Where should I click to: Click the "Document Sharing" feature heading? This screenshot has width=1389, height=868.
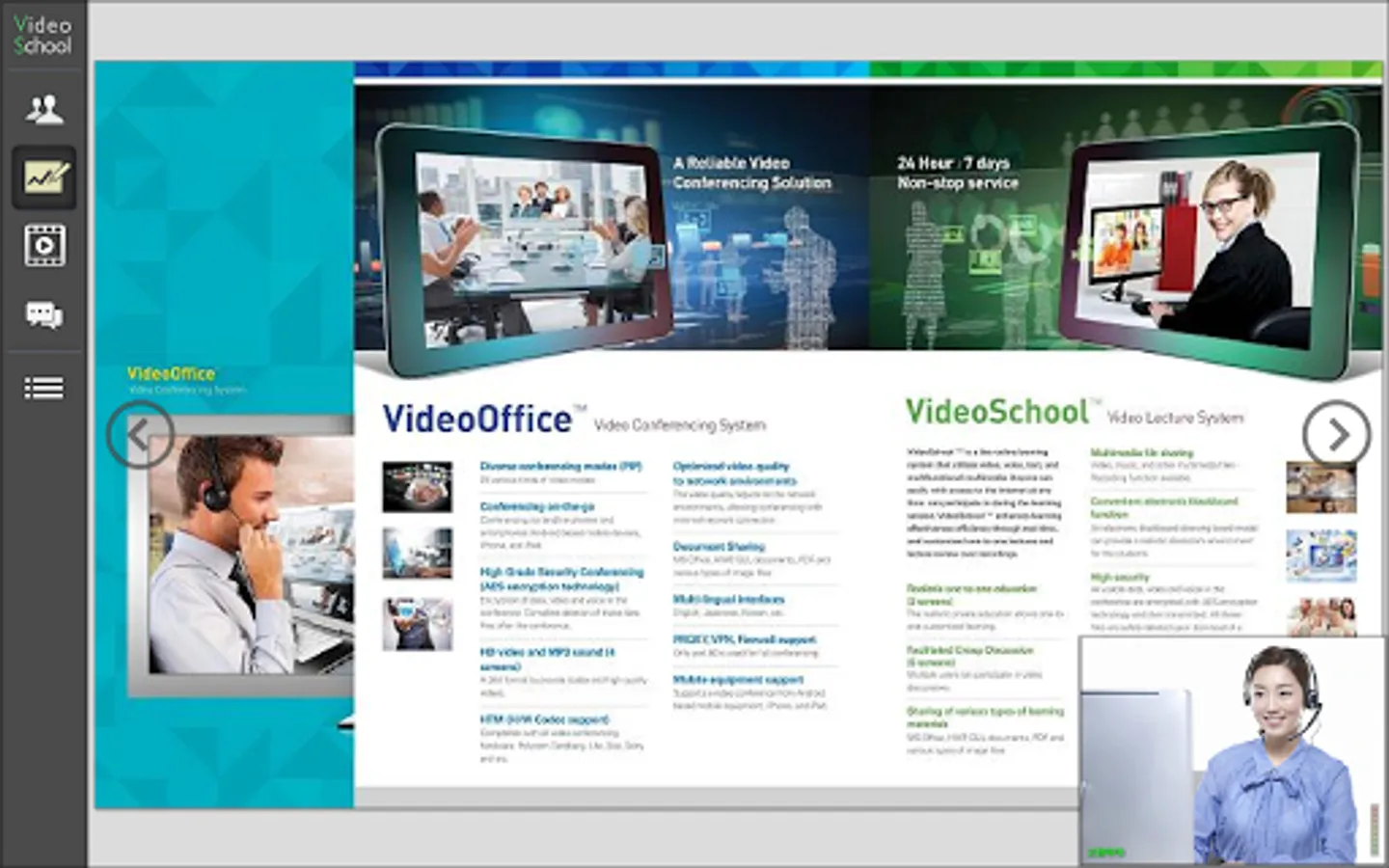tap(719, 547)
